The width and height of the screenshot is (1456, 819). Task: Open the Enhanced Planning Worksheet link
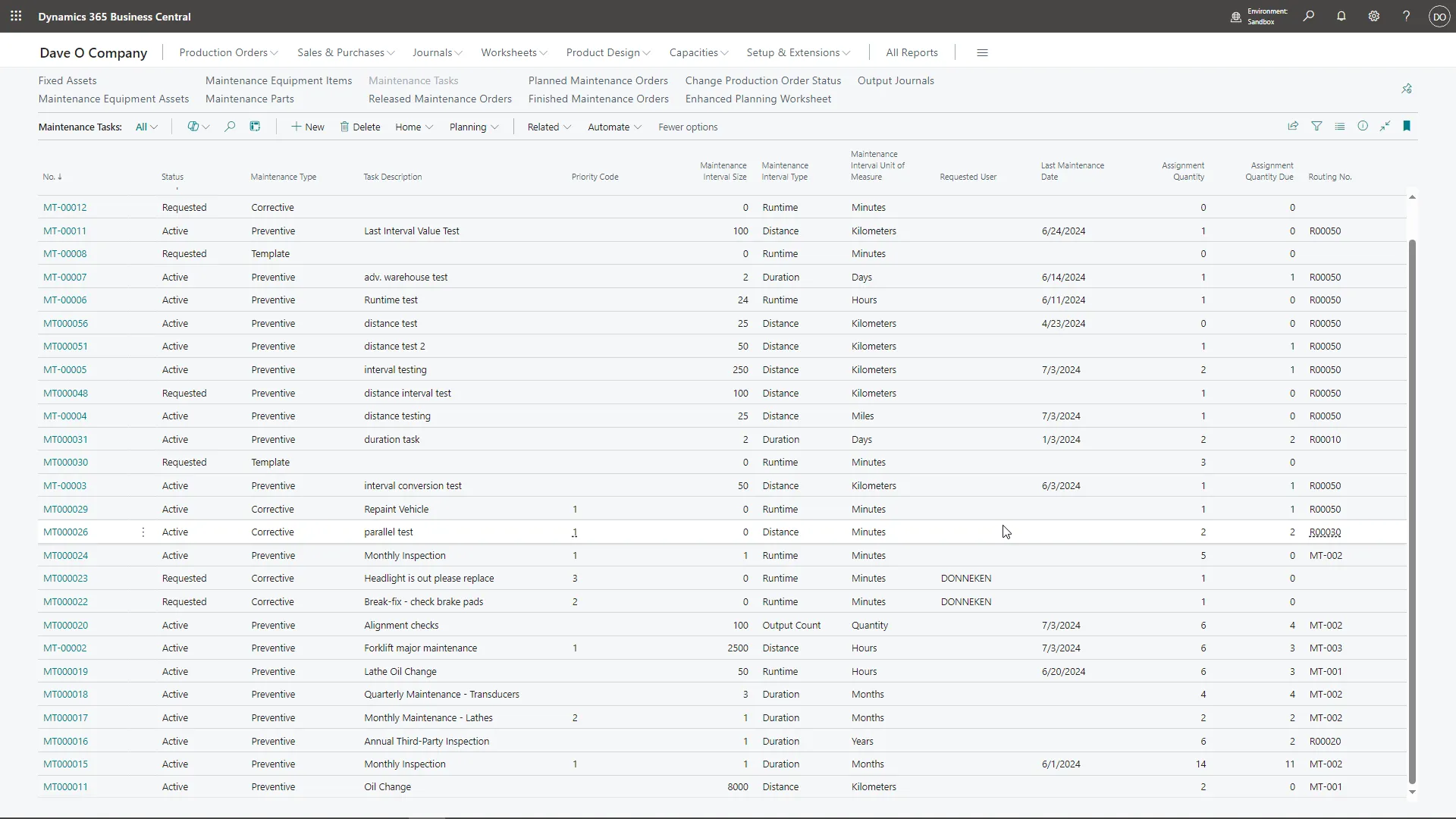click(758, 99)
